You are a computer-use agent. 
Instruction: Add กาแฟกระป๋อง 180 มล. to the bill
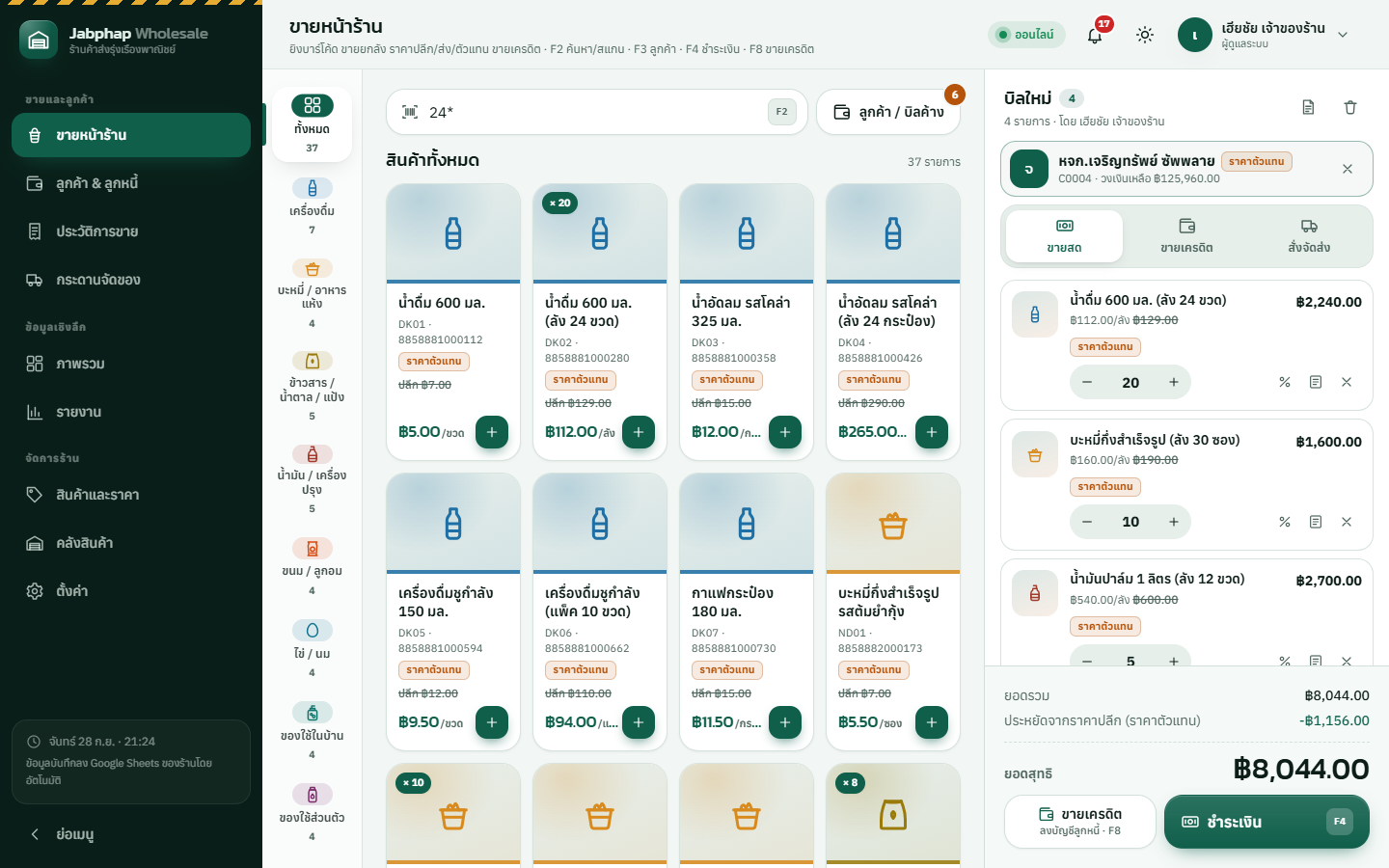785,722
